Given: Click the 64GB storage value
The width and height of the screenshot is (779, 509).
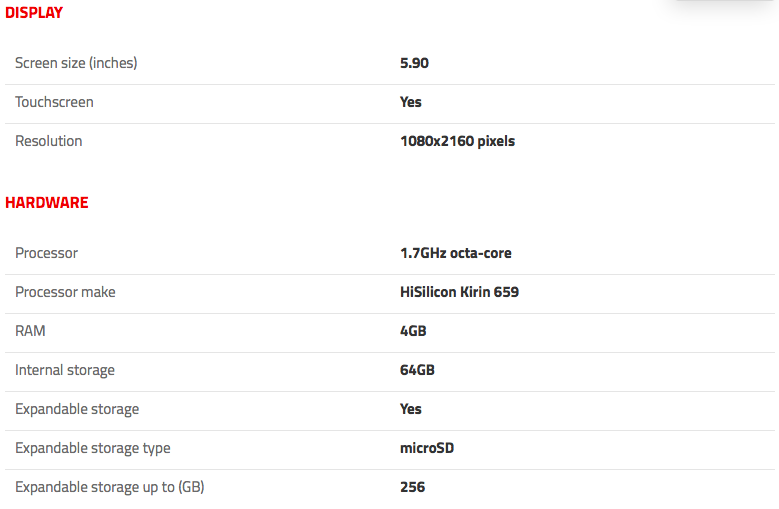Looking at the screenshot, I should point(417,370).
